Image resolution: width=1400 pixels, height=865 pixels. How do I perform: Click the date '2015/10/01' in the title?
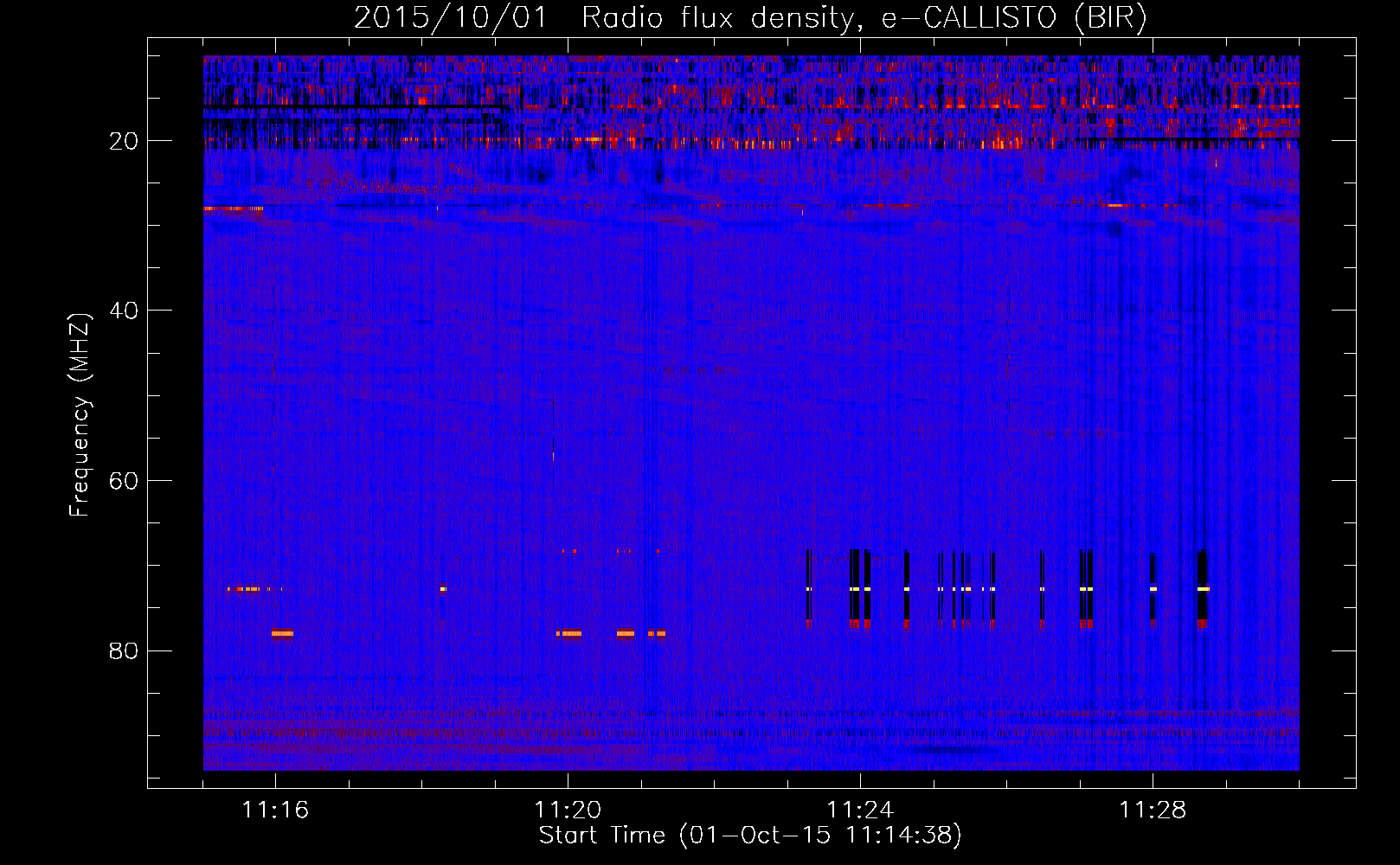tap(451, 18)
